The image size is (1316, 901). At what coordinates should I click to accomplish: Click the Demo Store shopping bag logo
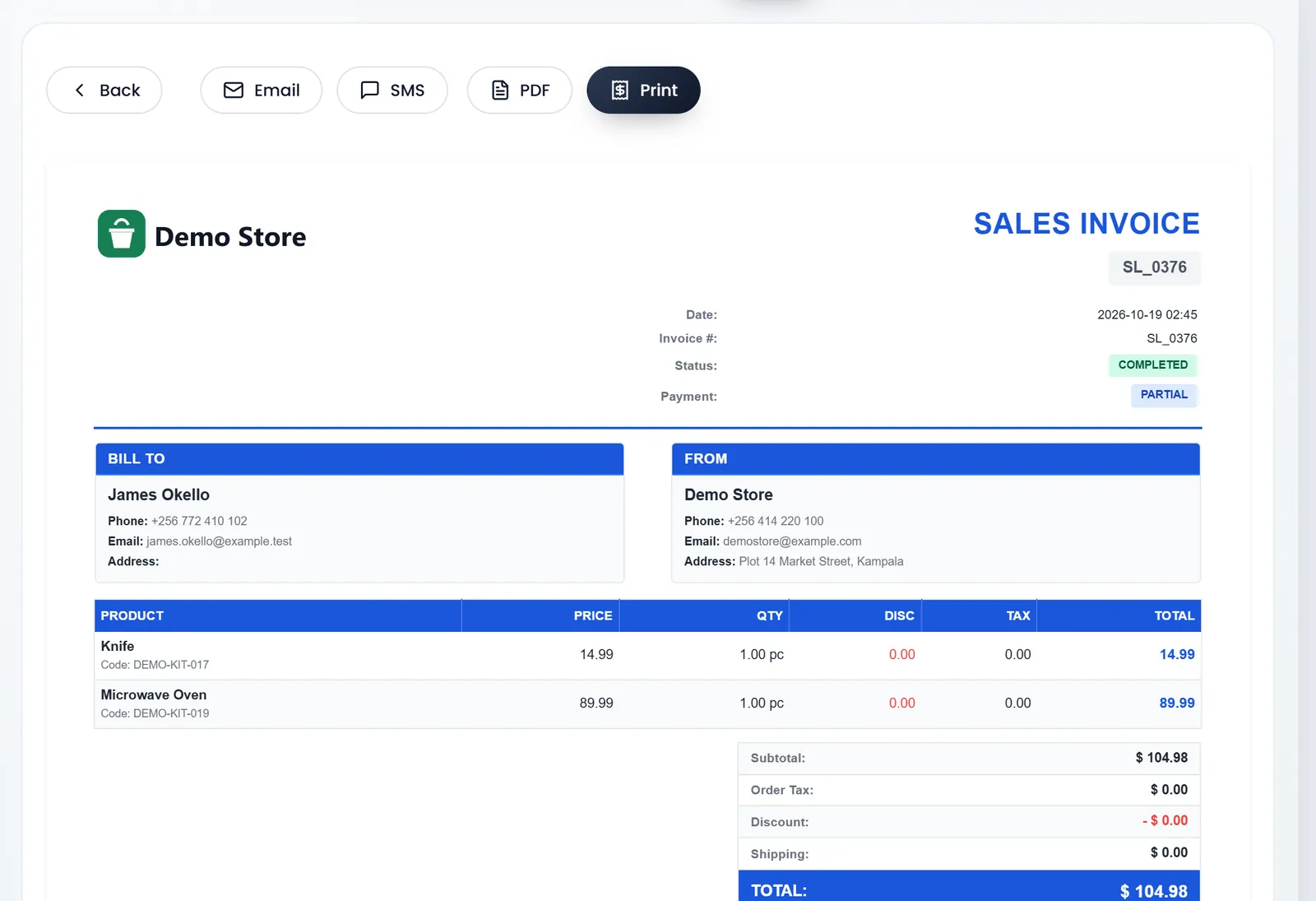click(122, 234)
